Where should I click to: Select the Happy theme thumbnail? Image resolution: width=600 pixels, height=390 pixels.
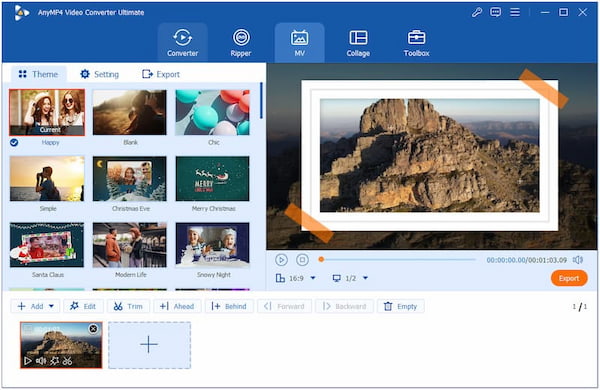point(47,112)
